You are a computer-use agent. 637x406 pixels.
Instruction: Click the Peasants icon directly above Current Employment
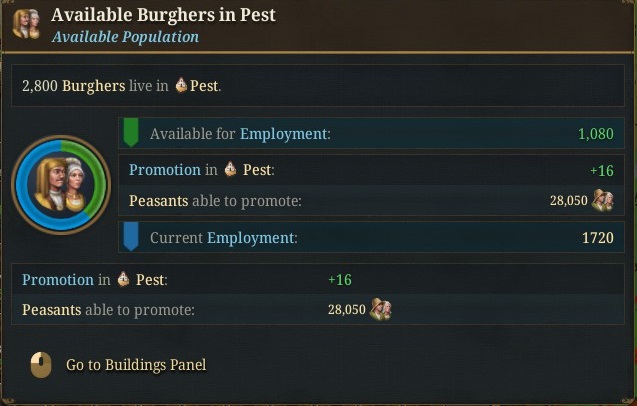[x=602, y=201]
